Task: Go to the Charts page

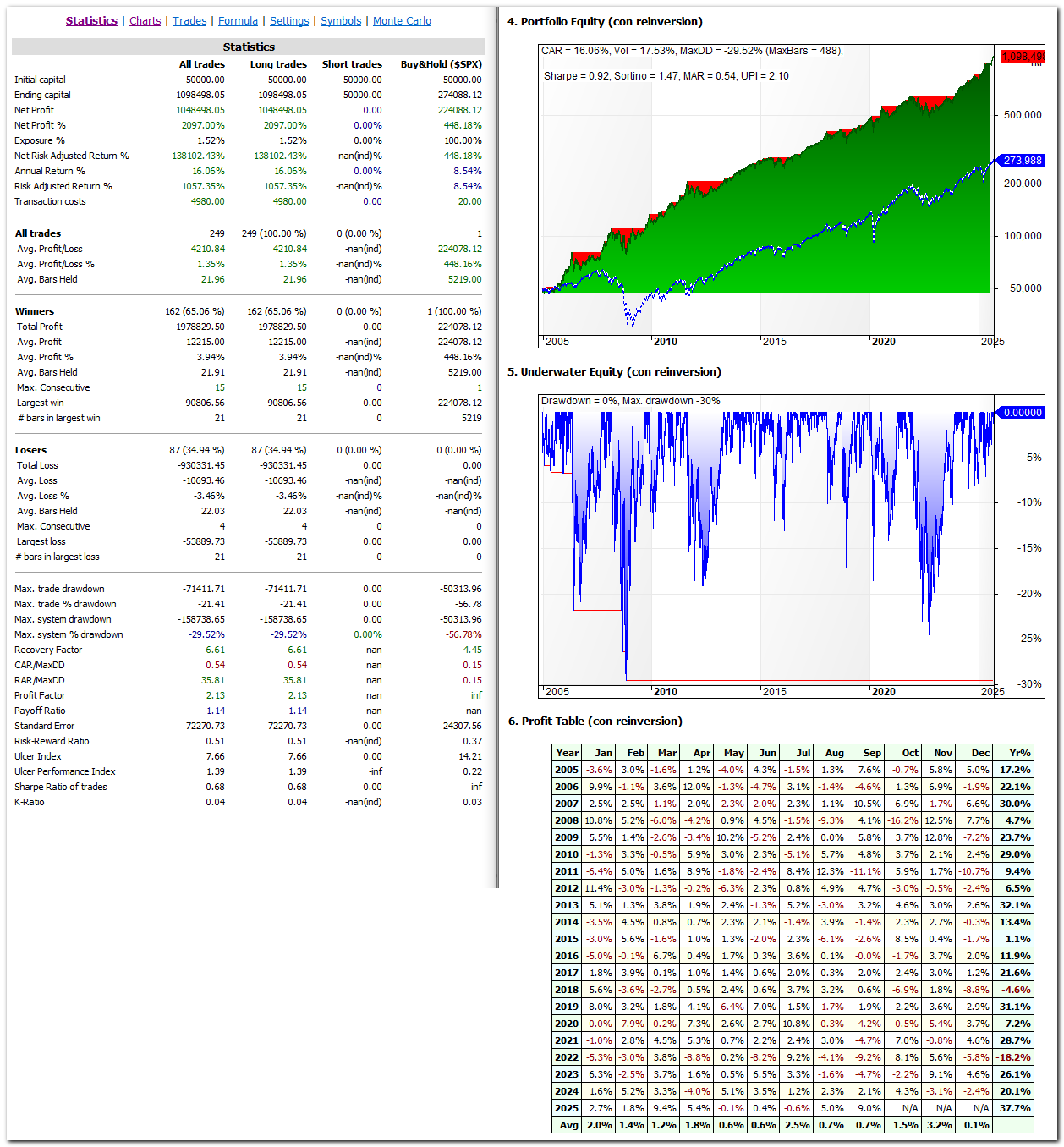Action: [x=145, y=21]
